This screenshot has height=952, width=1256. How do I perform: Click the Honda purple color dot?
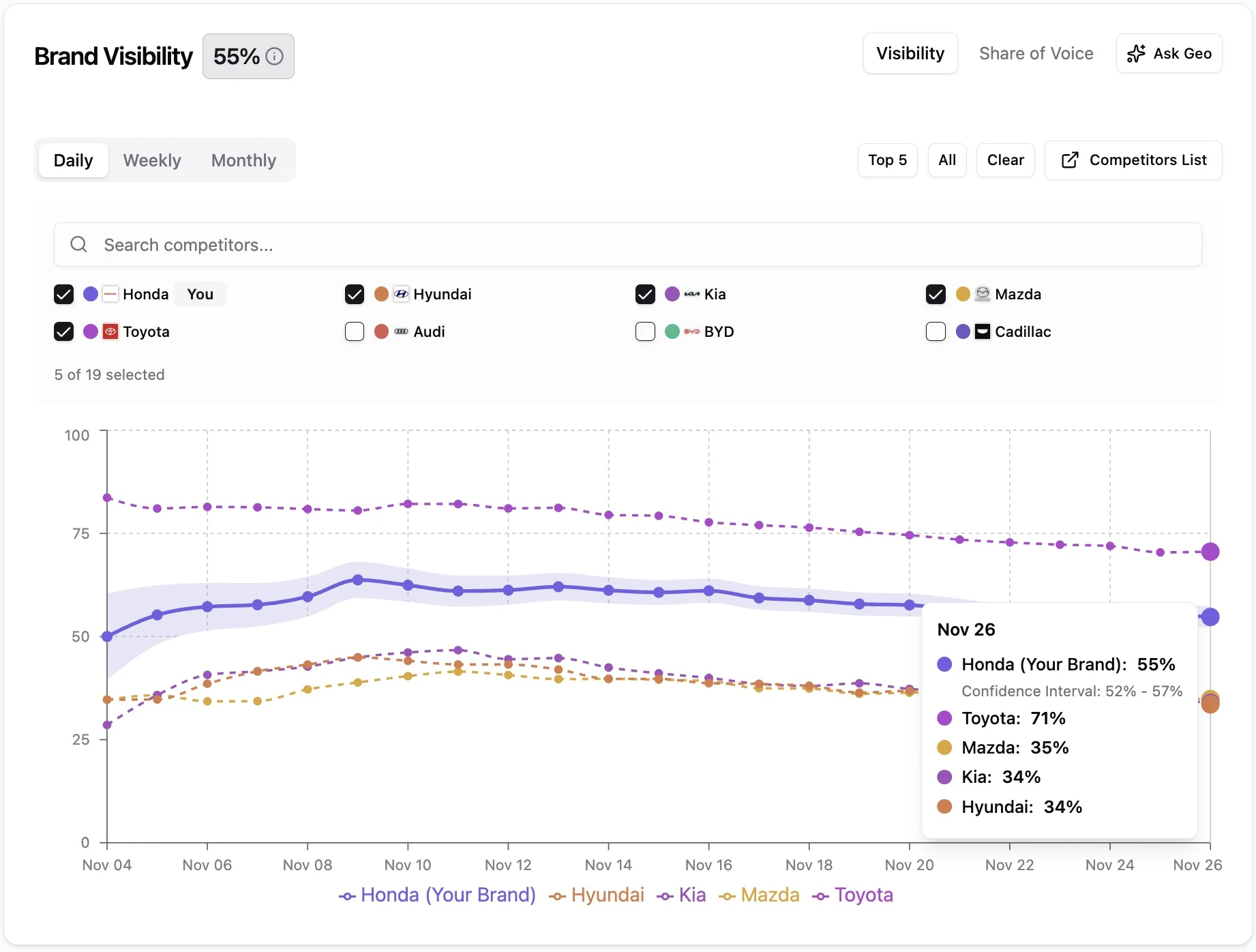coord(91,294)
